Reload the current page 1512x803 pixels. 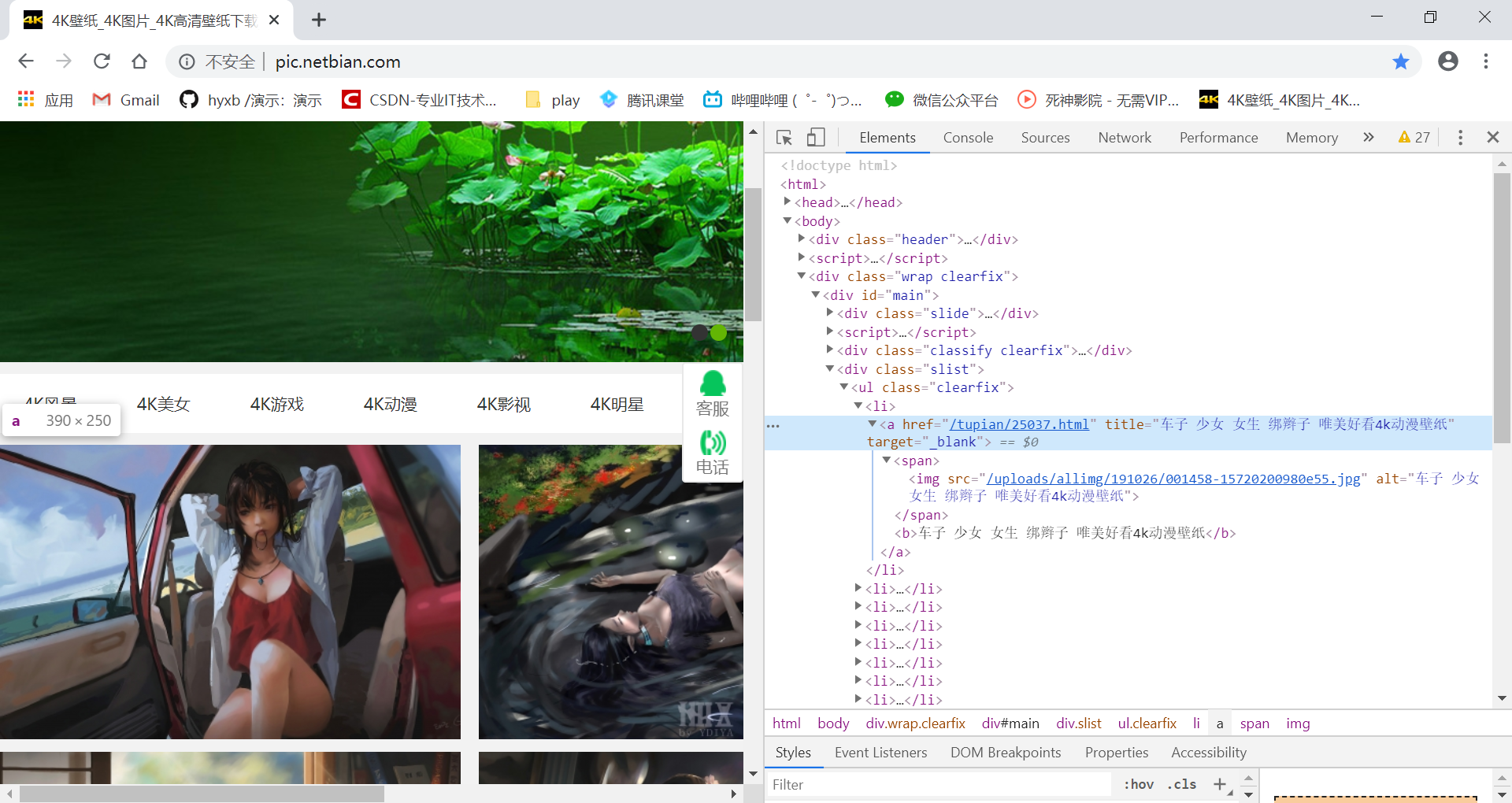click(x=102, y=61)
